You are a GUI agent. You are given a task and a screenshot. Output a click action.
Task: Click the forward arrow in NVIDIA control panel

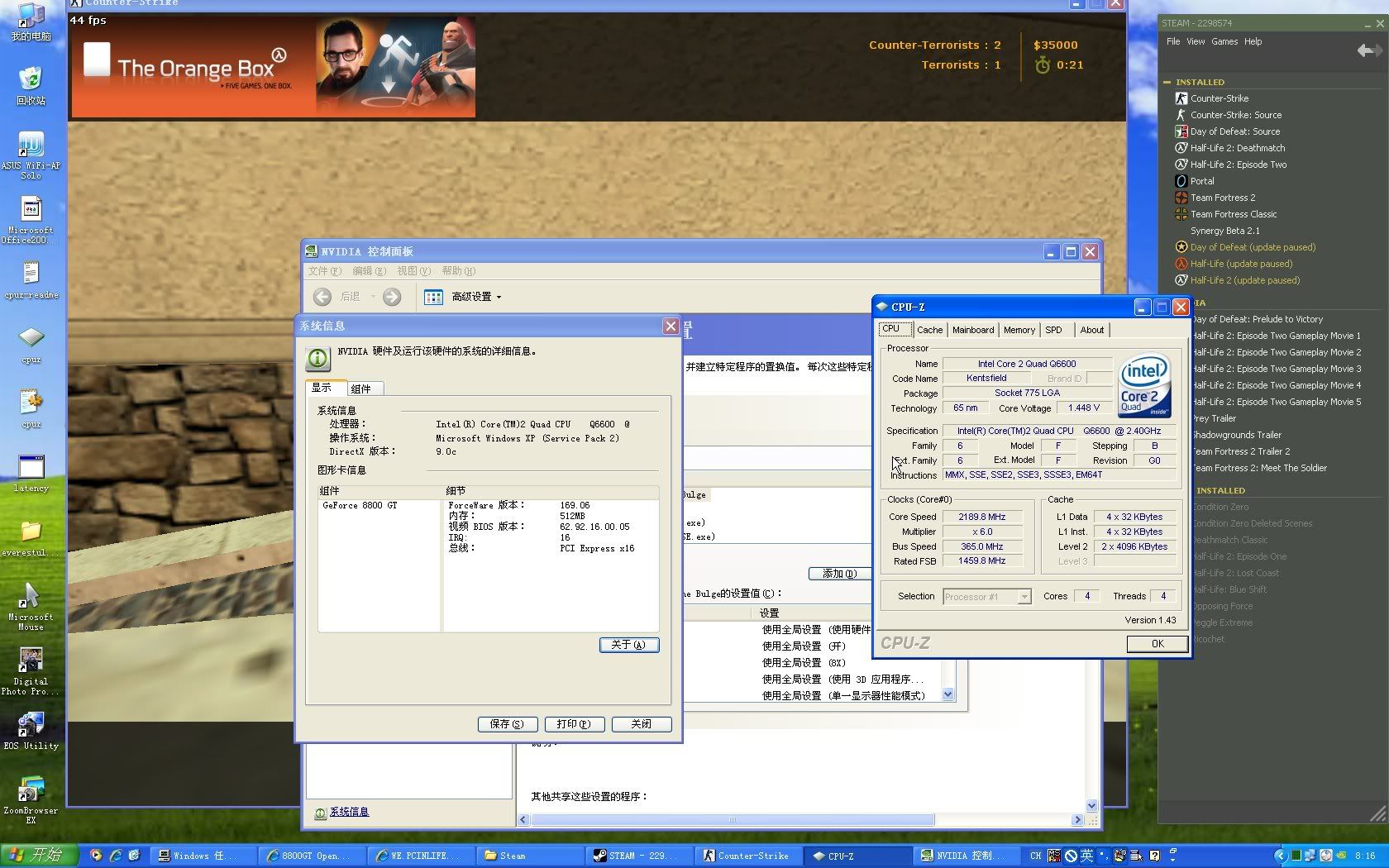[x=392, y=297]
